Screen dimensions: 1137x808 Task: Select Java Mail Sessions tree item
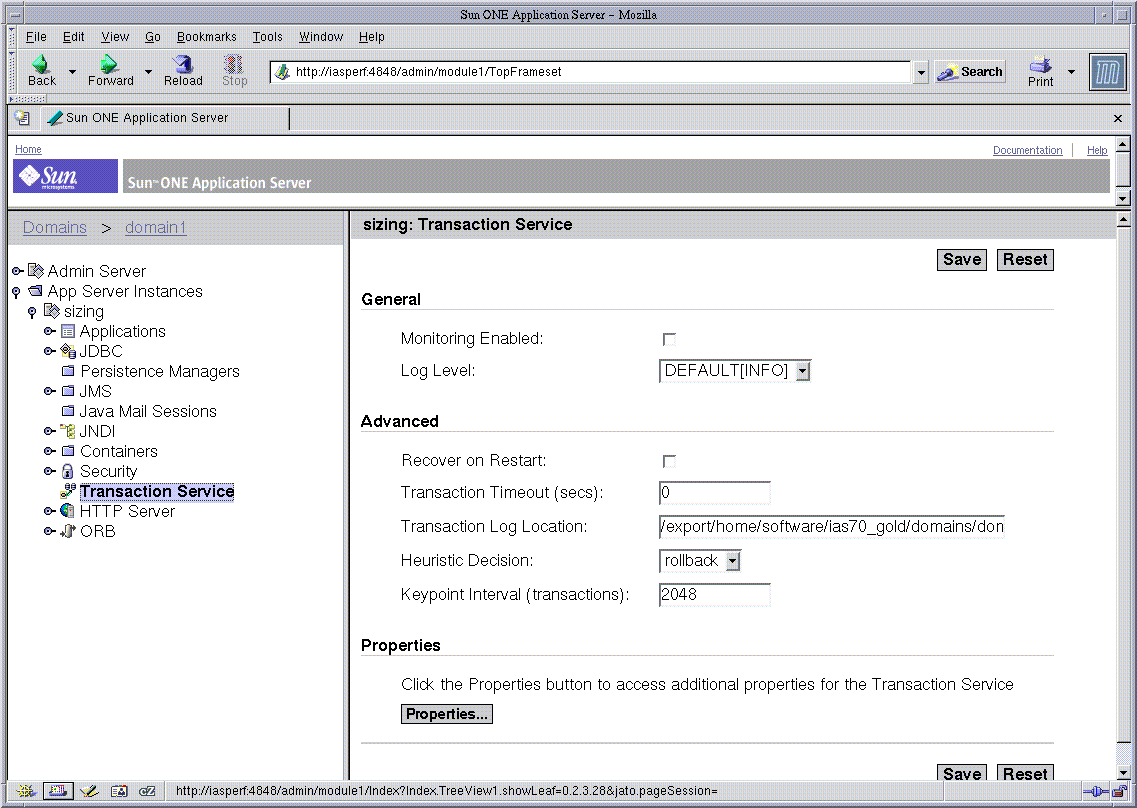coord(148,411)
